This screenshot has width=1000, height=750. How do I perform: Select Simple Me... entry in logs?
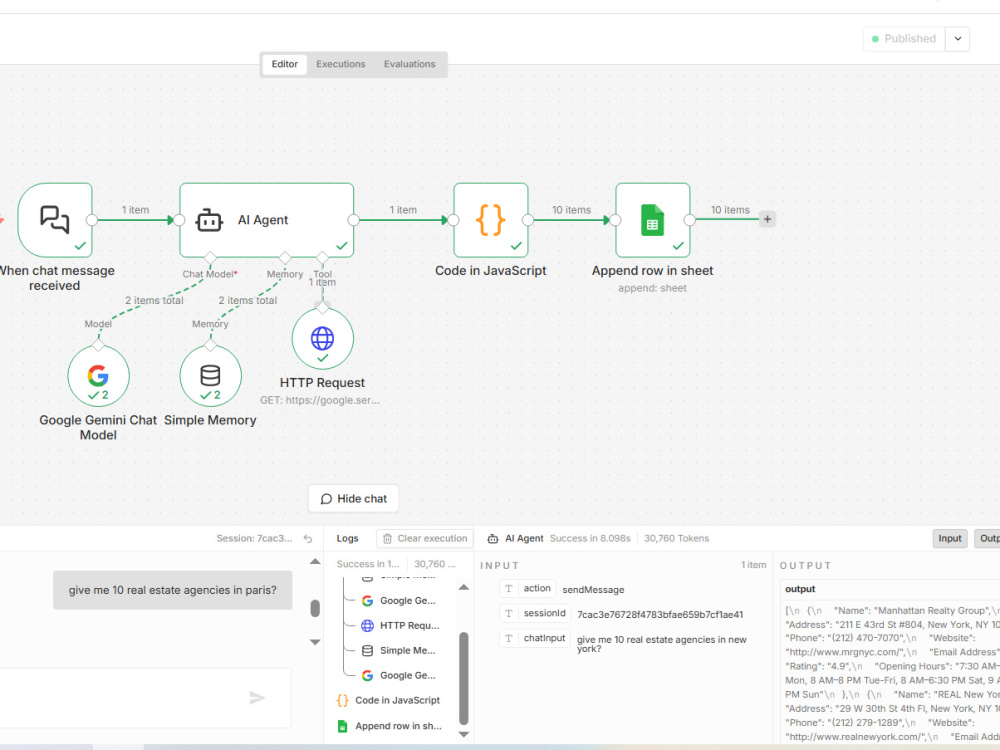[399, 651]
